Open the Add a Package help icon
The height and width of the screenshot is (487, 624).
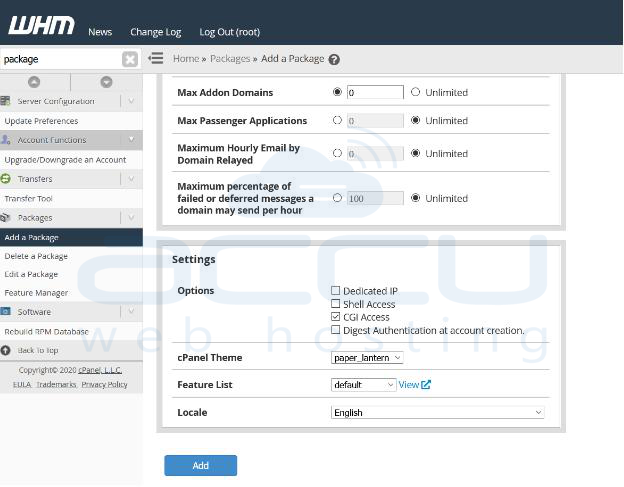coord(334,60)
